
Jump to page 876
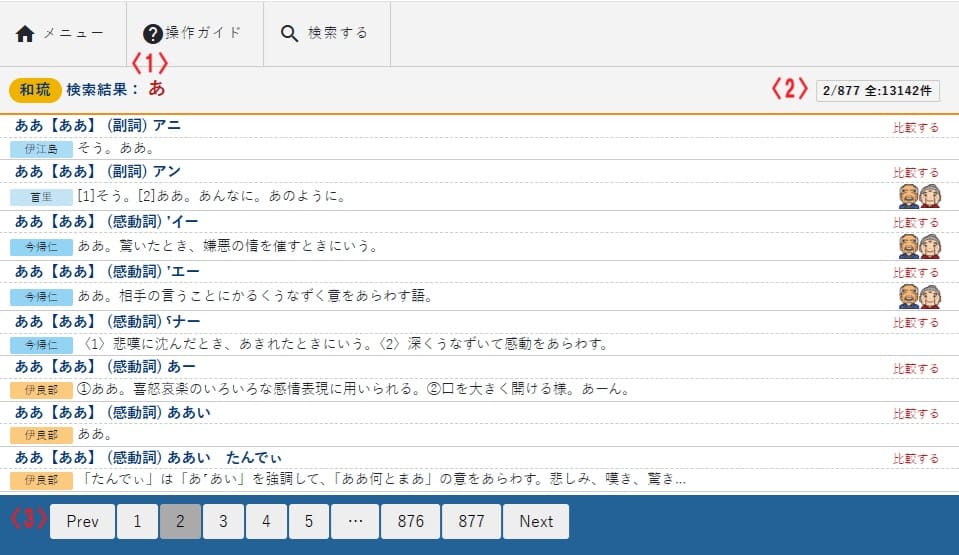[x=410, y=521]
